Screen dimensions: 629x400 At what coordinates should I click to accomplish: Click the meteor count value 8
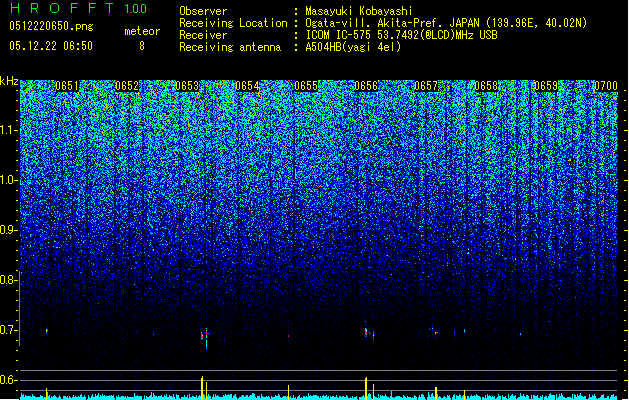(142, 46)
